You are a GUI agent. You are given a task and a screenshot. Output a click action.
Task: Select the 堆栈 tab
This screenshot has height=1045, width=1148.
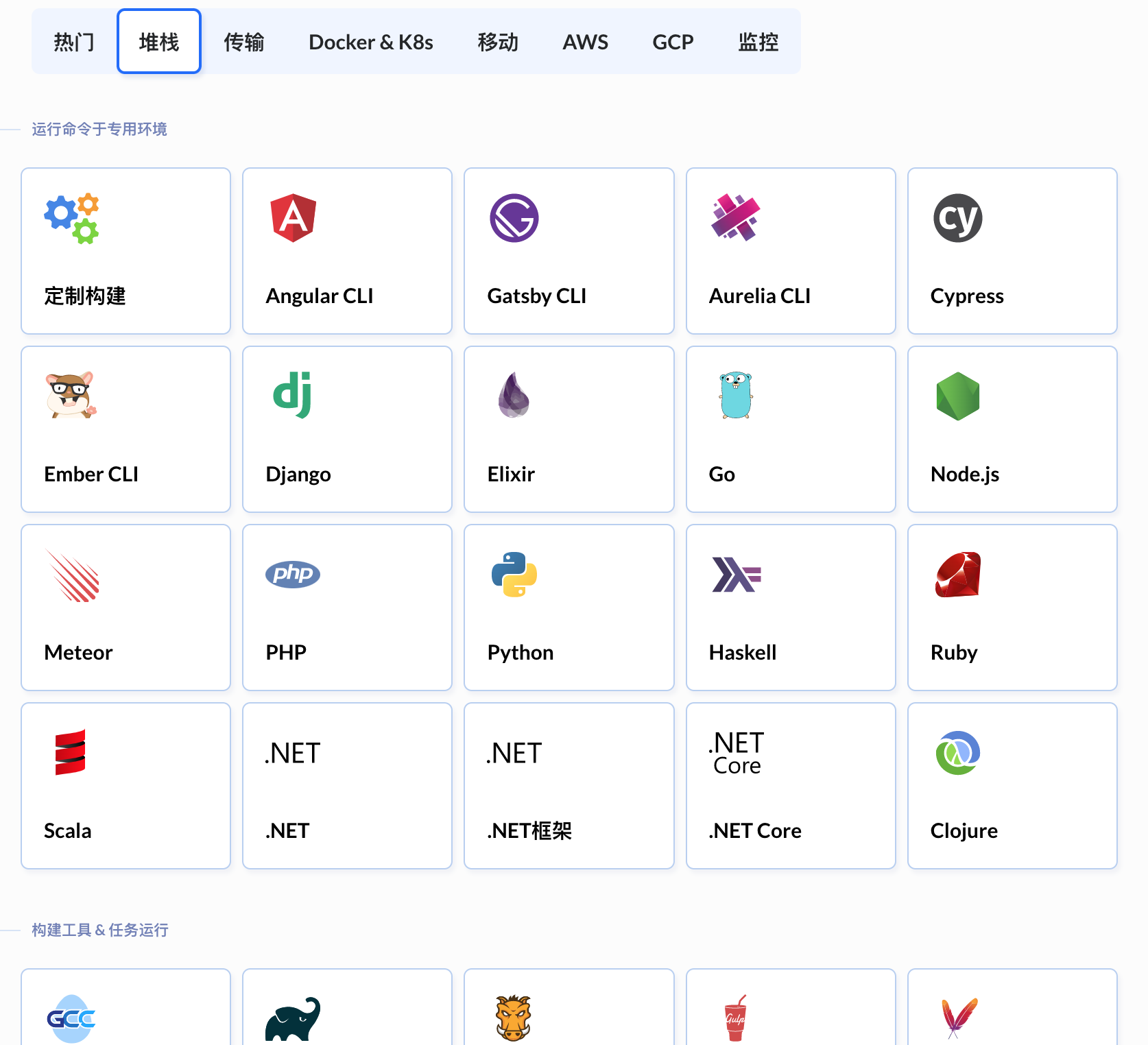tap(159, 42)
